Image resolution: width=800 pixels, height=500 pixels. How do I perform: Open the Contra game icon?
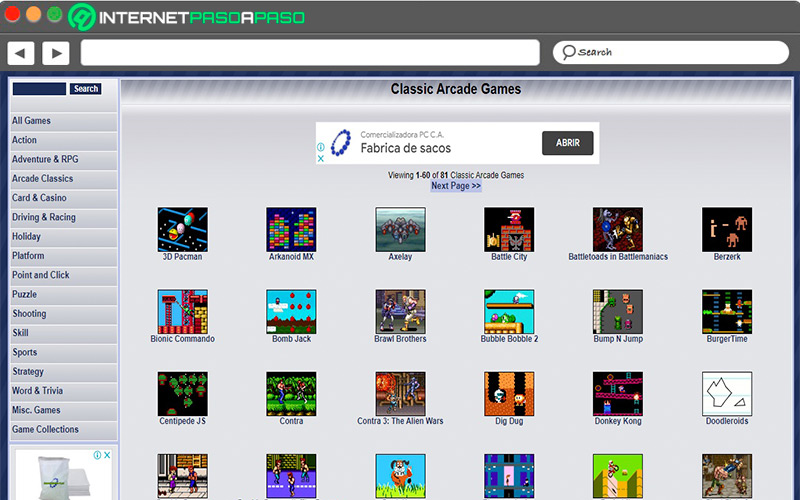pyautogui.click(x=291, y=394)
